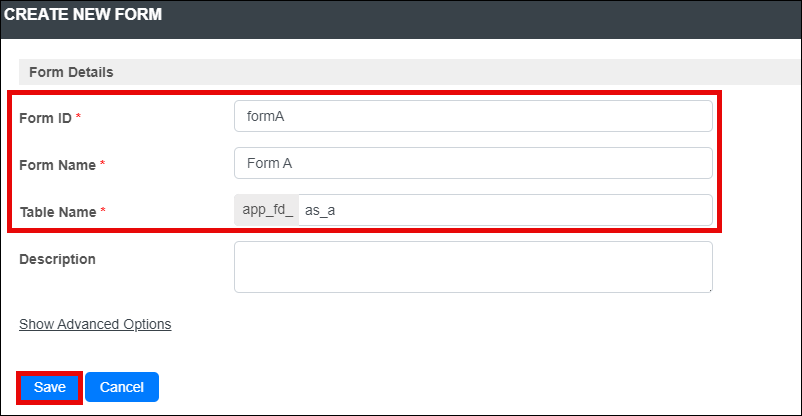The width and height of the screenshot is (802, 416).
Task: Click the red asterisk beside Table Name
Action: 103,210
